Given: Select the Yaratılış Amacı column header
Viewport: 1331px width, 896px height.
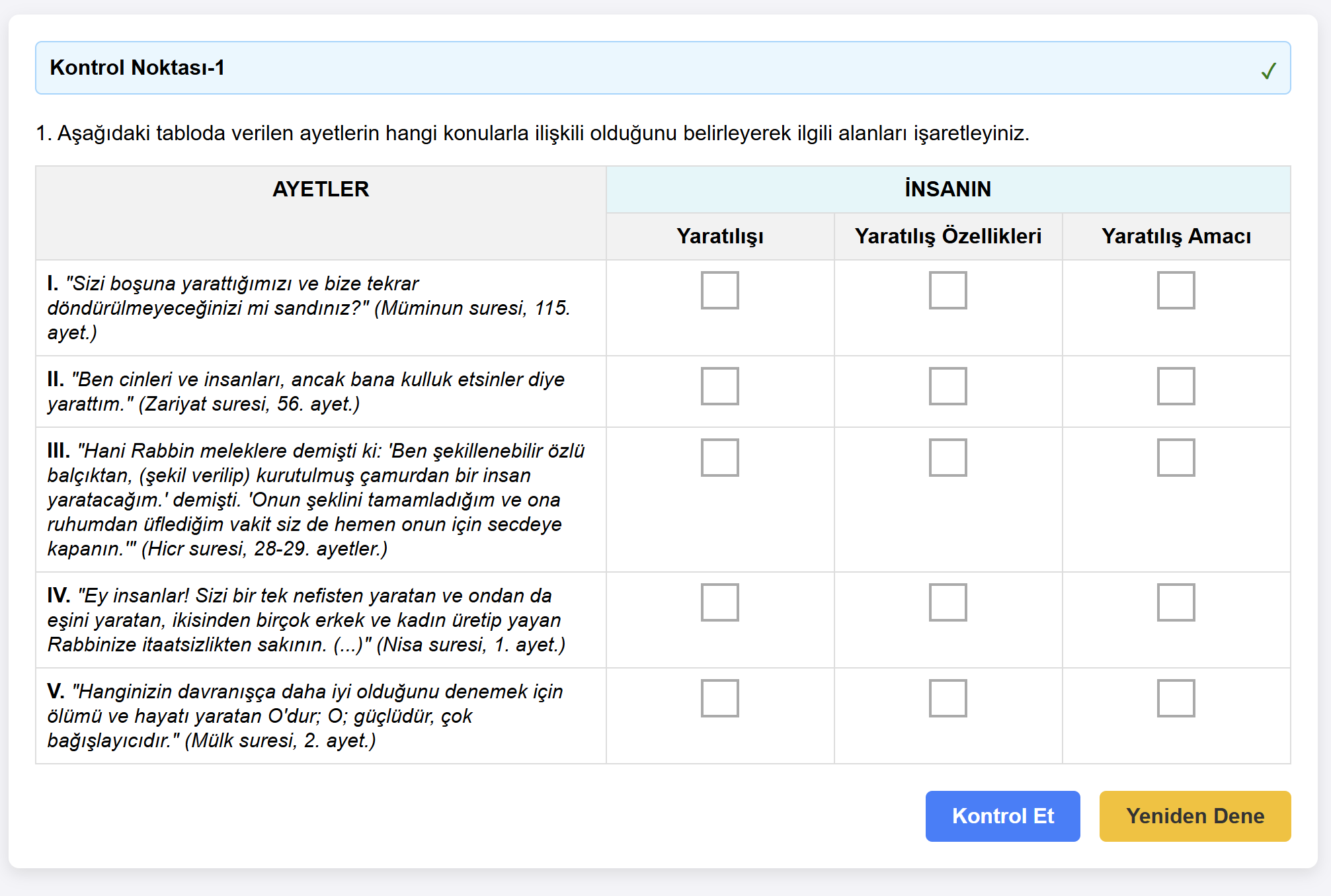Looking at the screenshot, I should pos(1176,236).
